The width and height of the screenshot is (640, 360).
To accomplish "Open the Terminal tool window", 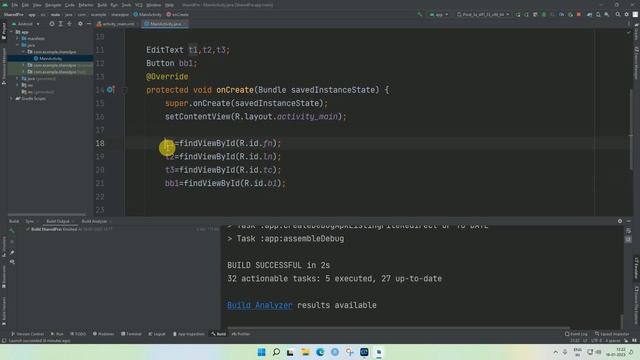I will [x=131, y=334].
